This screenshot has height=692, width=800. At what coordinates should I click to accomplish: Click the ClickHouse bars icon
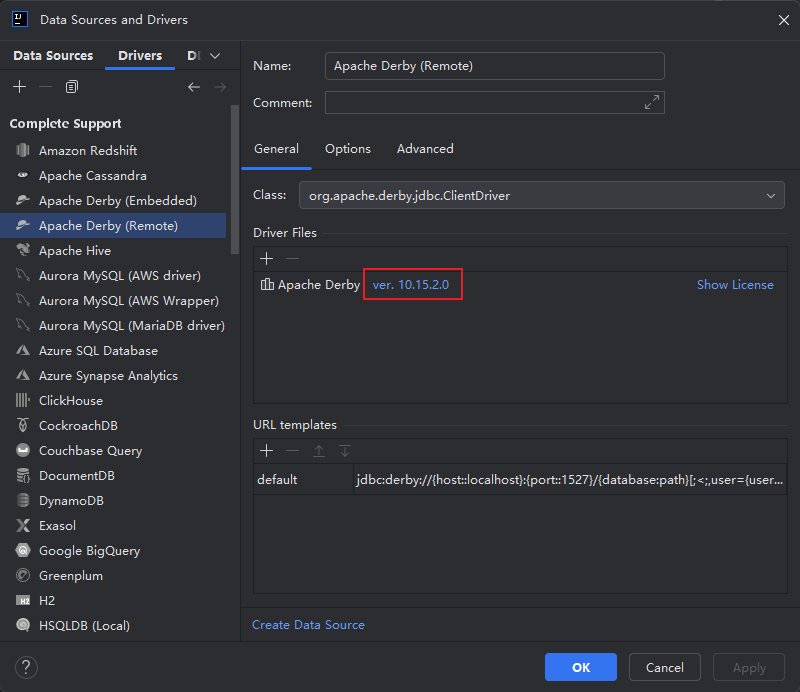point(23,400)
